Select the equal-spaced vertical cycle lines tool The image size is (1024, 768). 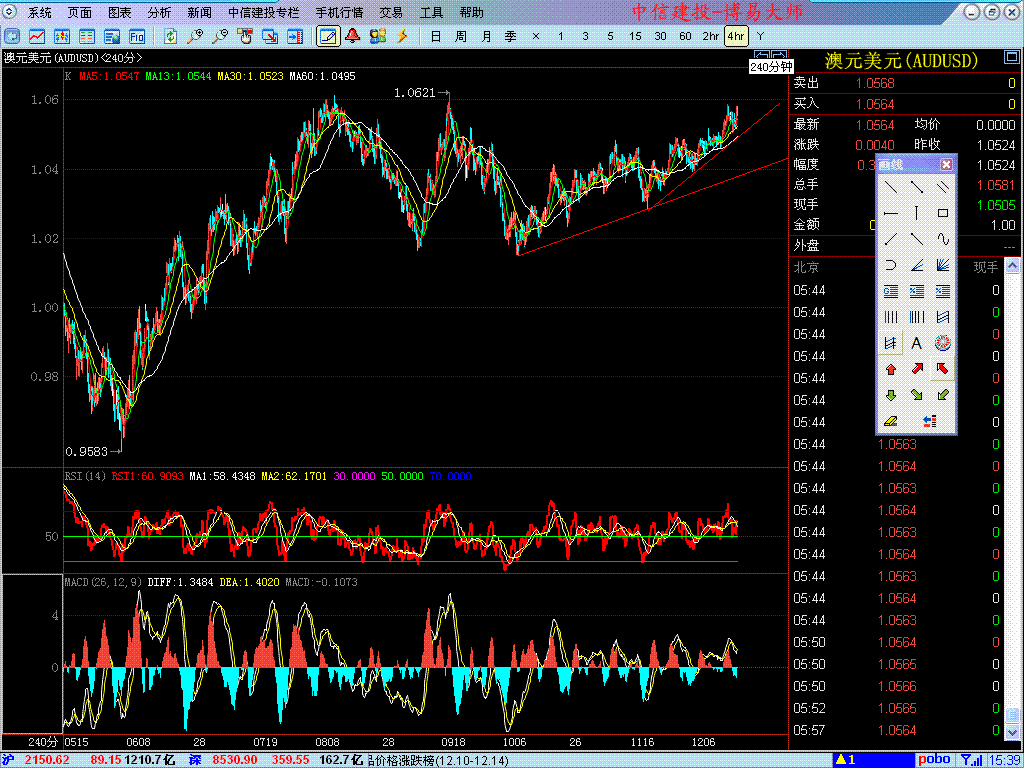[891, 317]
